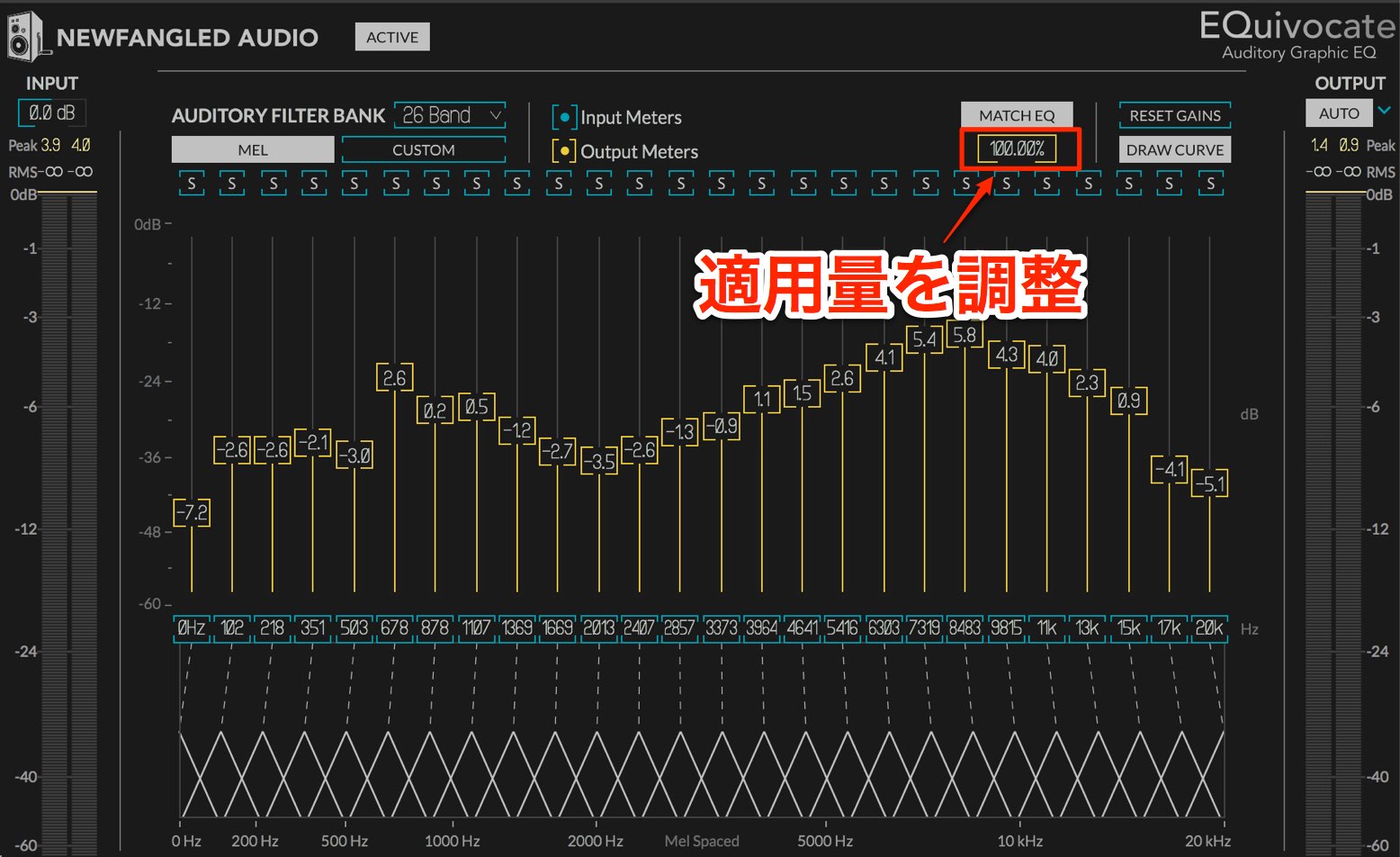Solo the 20k band
The width and height of the screenshot is (1400, 857).
point(1210,184)
